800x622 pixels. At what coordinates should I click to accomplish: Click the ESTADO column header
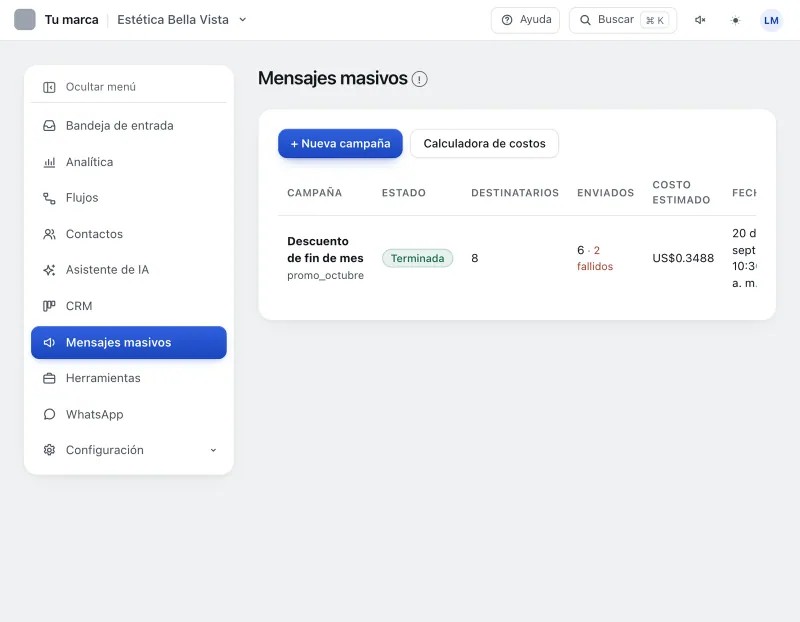coord(404,193)
